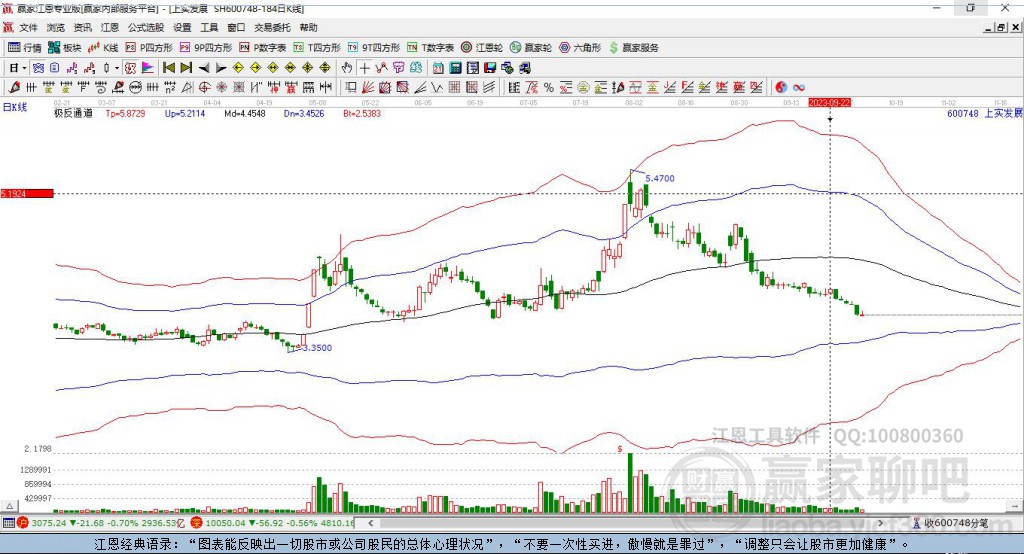Screen dimensions: 1024x554
Task: Click the grid icon in status bar
Action: click(x=8, y=523)
